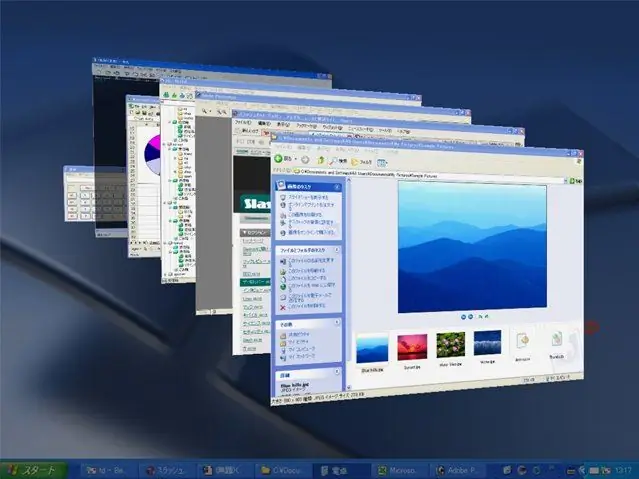Switch to the Microso.. taskbar button
Image resolution: width=639 pixels, height=479 pixels.
398,471
